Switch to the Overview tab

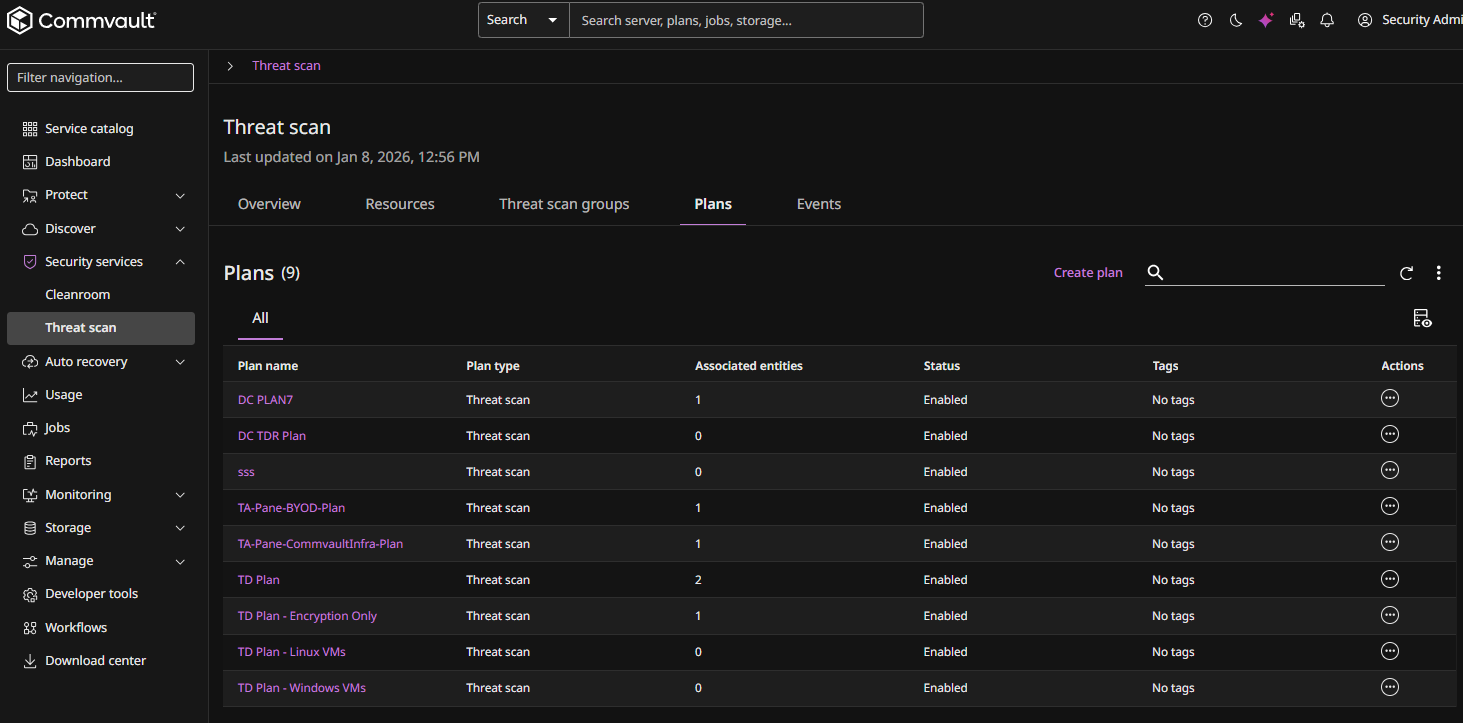coord(269,204)
